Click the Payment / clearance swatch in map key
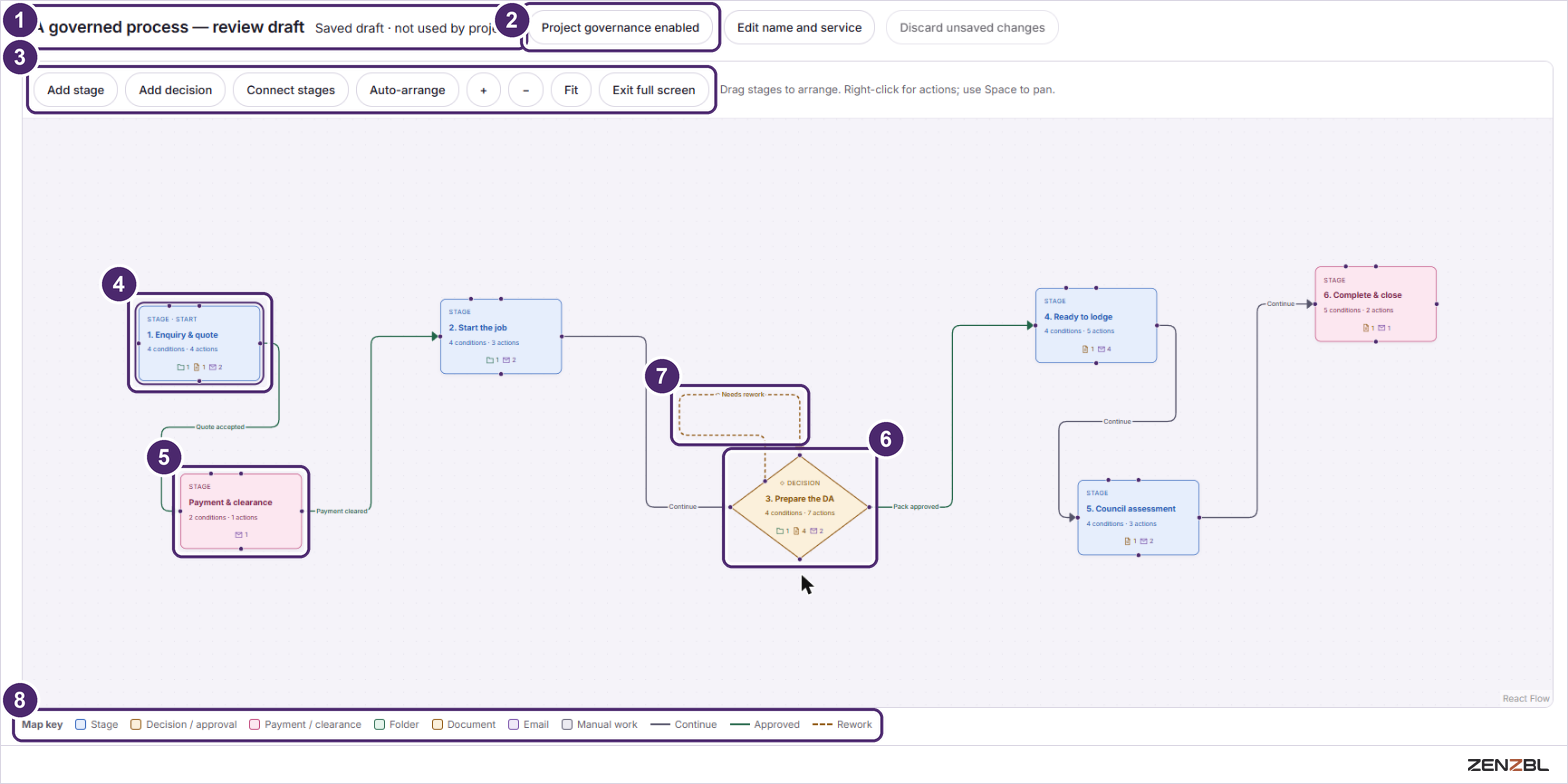 tap(254, 724)
